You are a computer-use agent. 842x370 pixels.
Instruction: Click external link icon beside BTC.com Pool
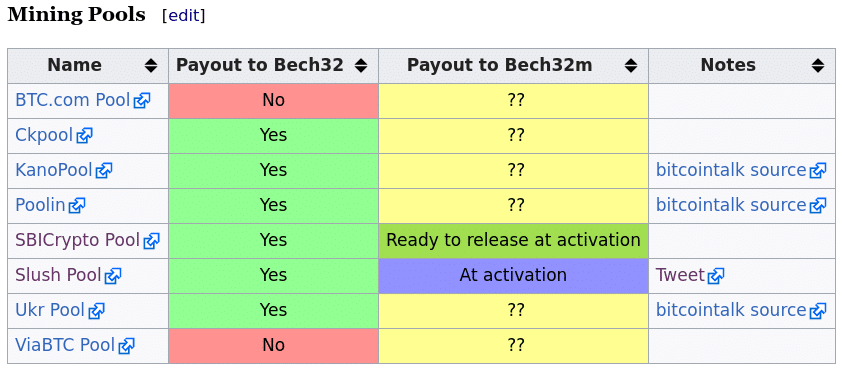click(x=142, y=100)
